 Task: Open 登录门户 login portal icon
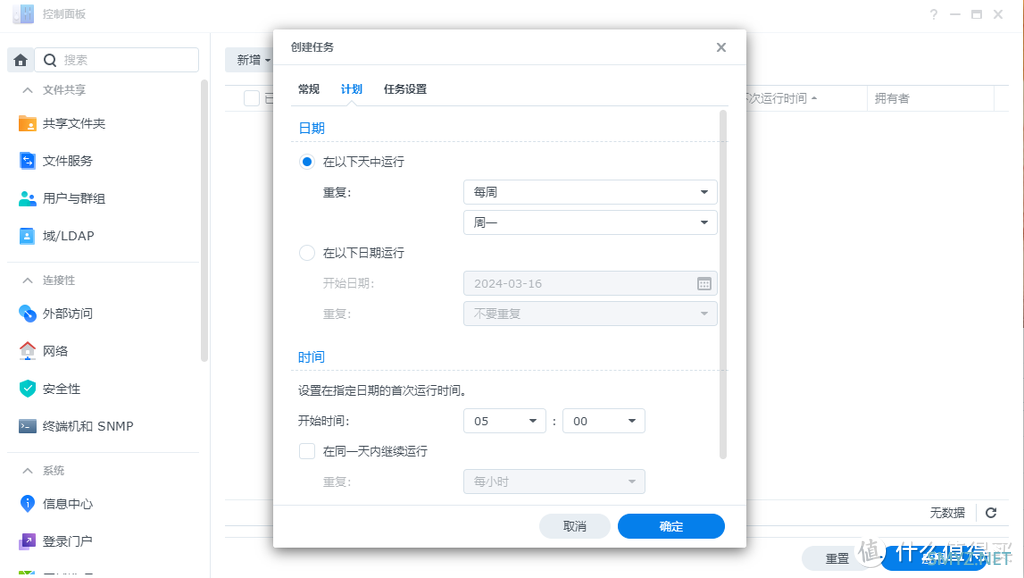click(x=27, y=541)
